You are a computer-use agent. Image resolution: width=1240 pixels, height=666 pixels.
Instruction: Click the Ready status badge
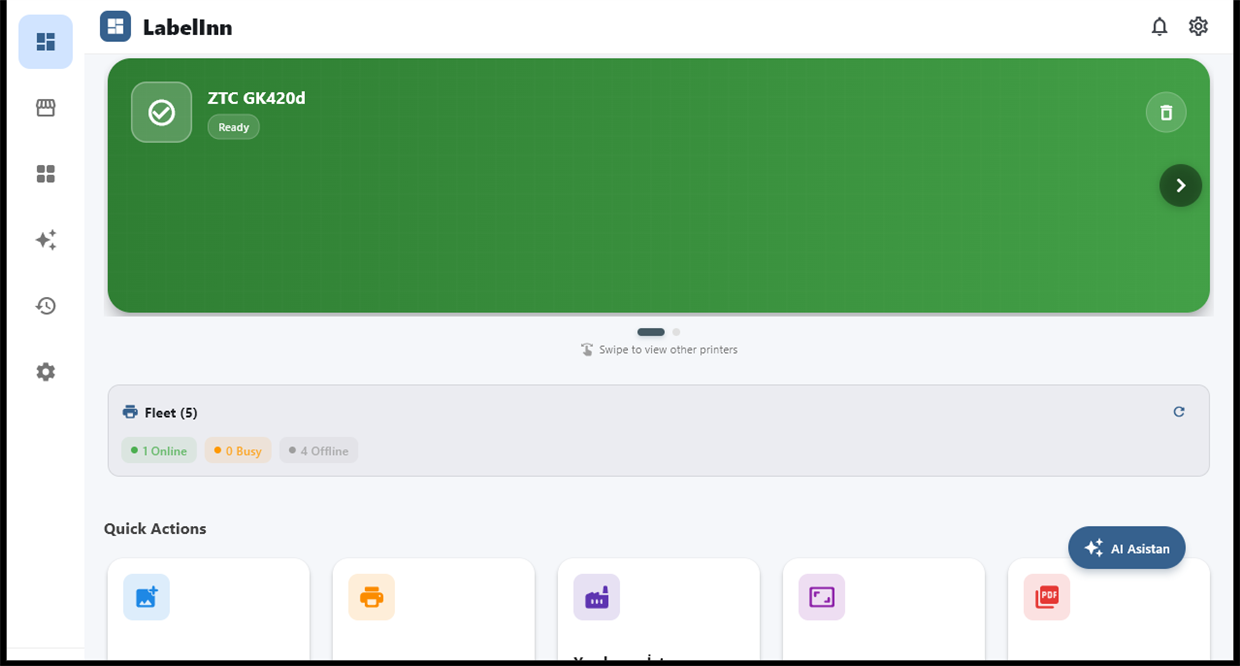click(234, 127)
